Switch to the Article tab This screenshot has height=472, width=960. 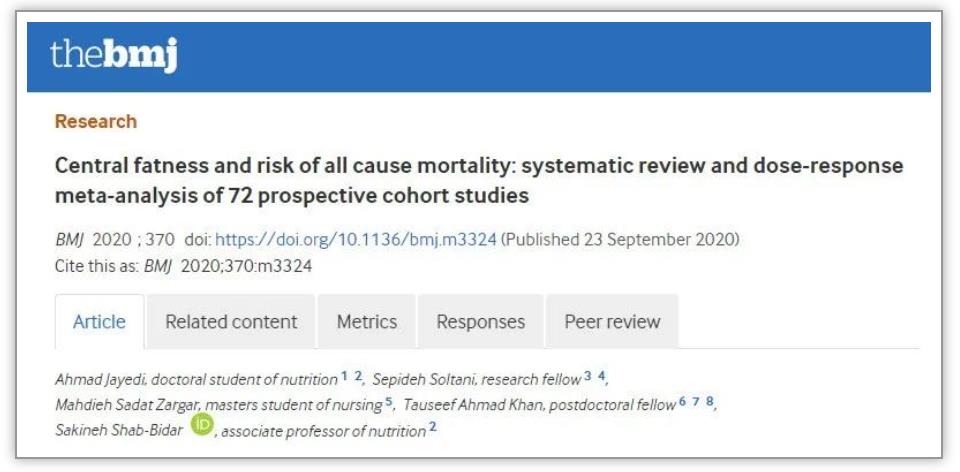tap(99, 322)
